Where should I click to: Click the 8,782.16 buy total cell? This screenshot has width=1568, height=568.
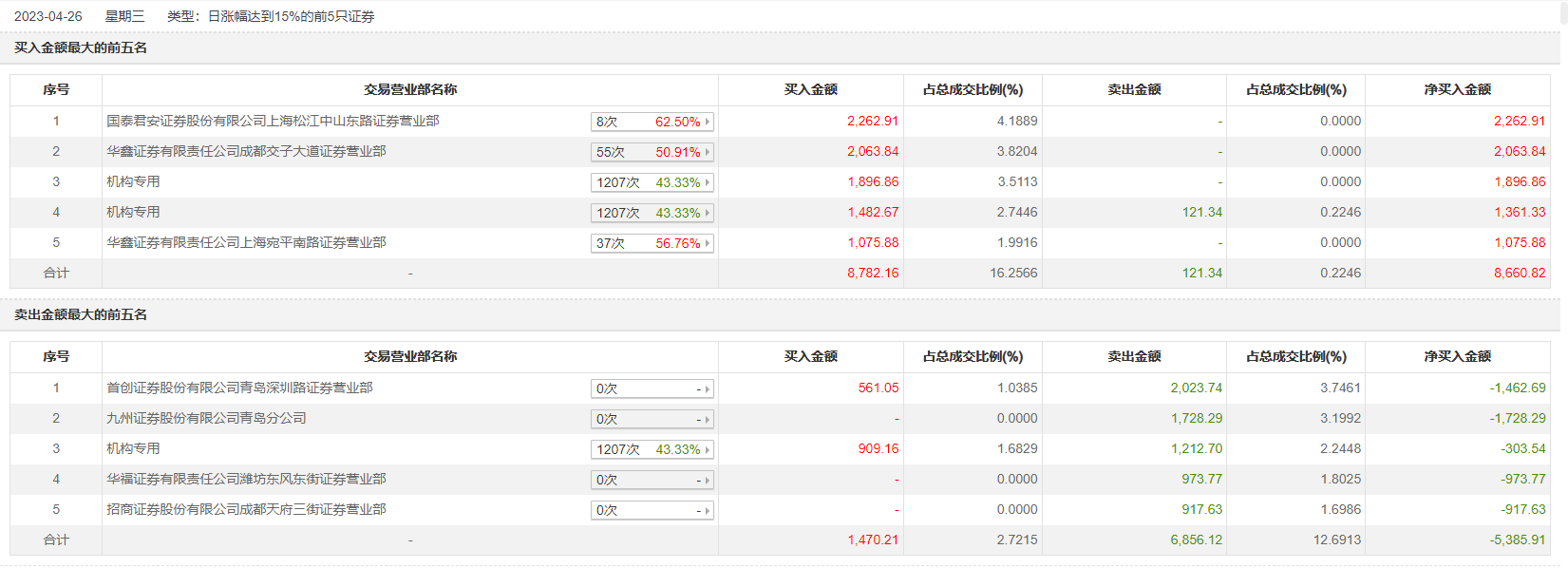873,274
